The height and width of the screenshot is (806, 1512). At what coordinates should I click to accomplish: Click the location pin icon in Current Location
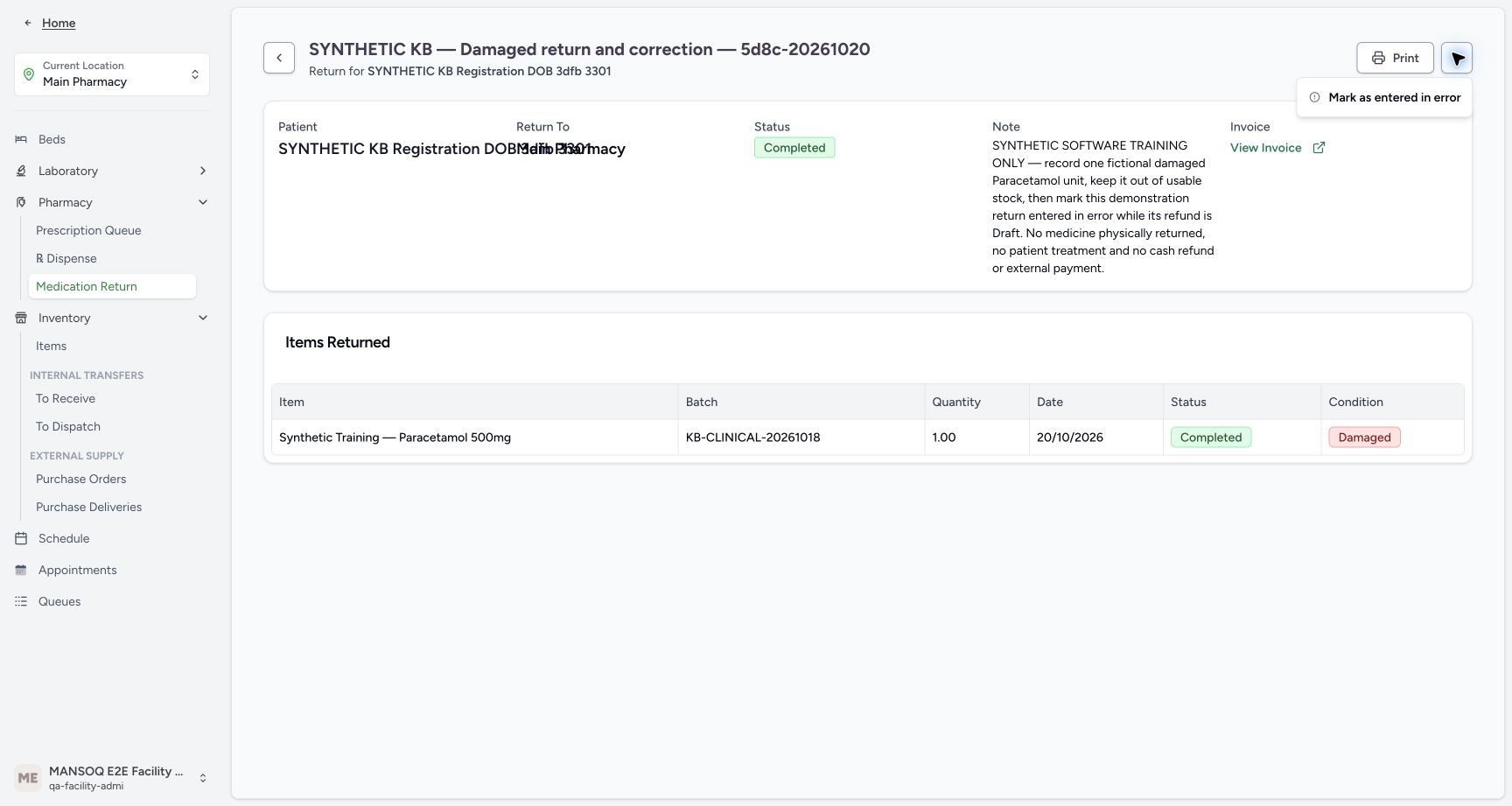pos(29,74)
